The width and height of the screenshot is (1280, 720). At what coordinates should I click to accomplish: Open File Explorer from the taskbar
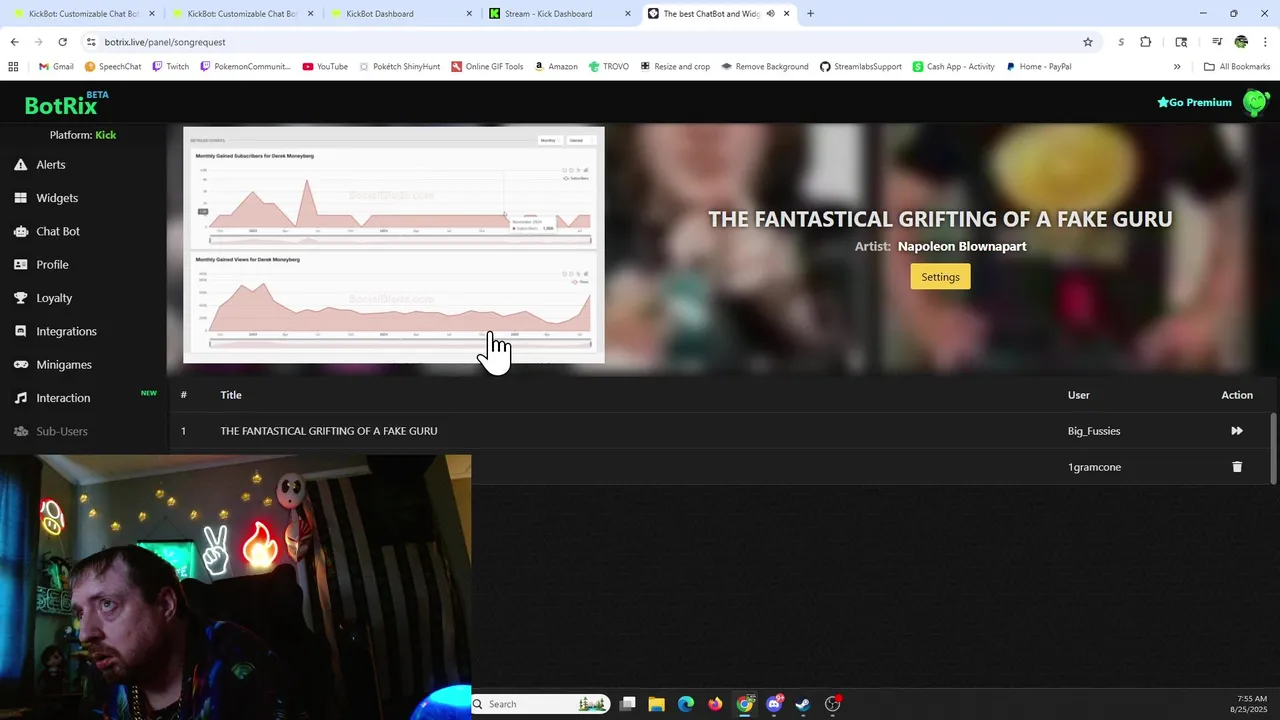point(656,704)
